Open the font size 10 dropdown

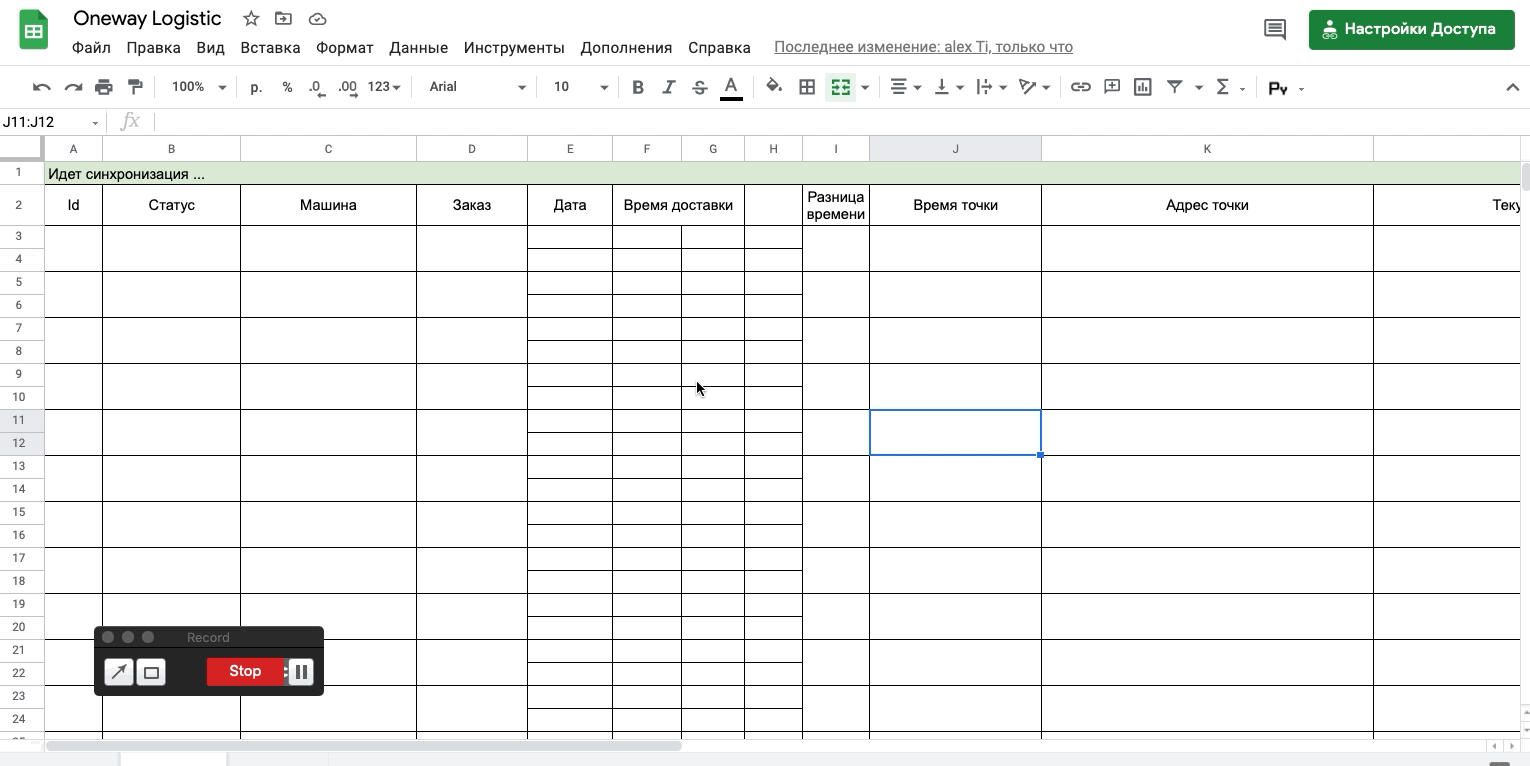coord(580,87)
